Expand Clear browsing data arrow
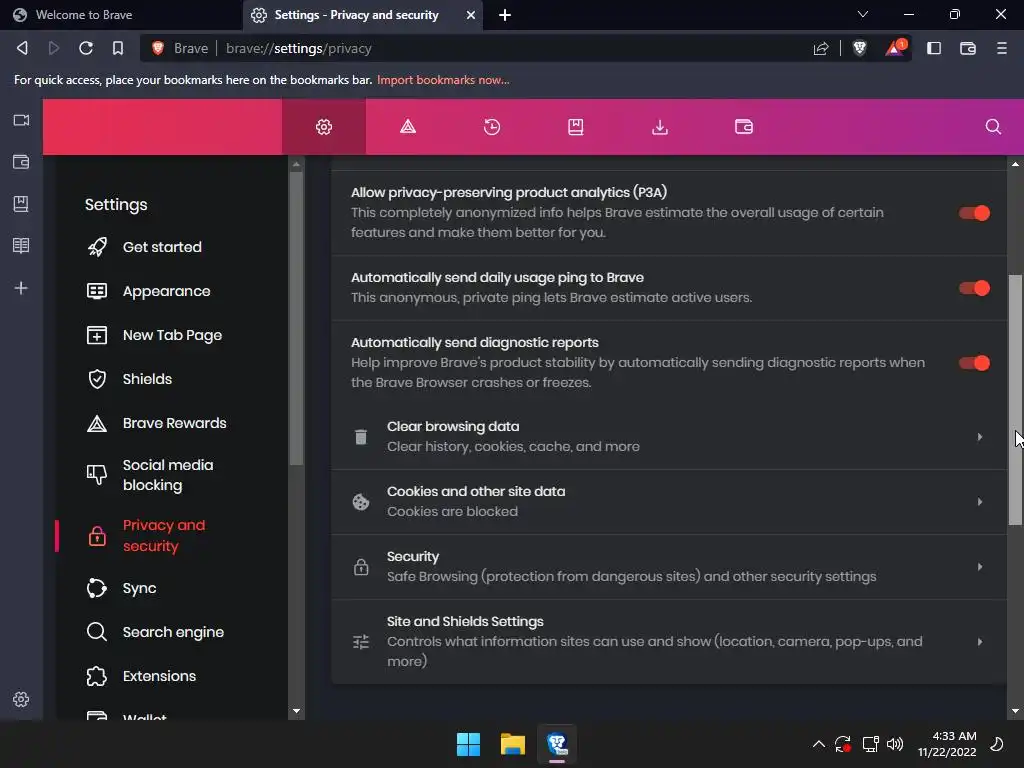Screen dimensions: 1024x768 point(980,437)
